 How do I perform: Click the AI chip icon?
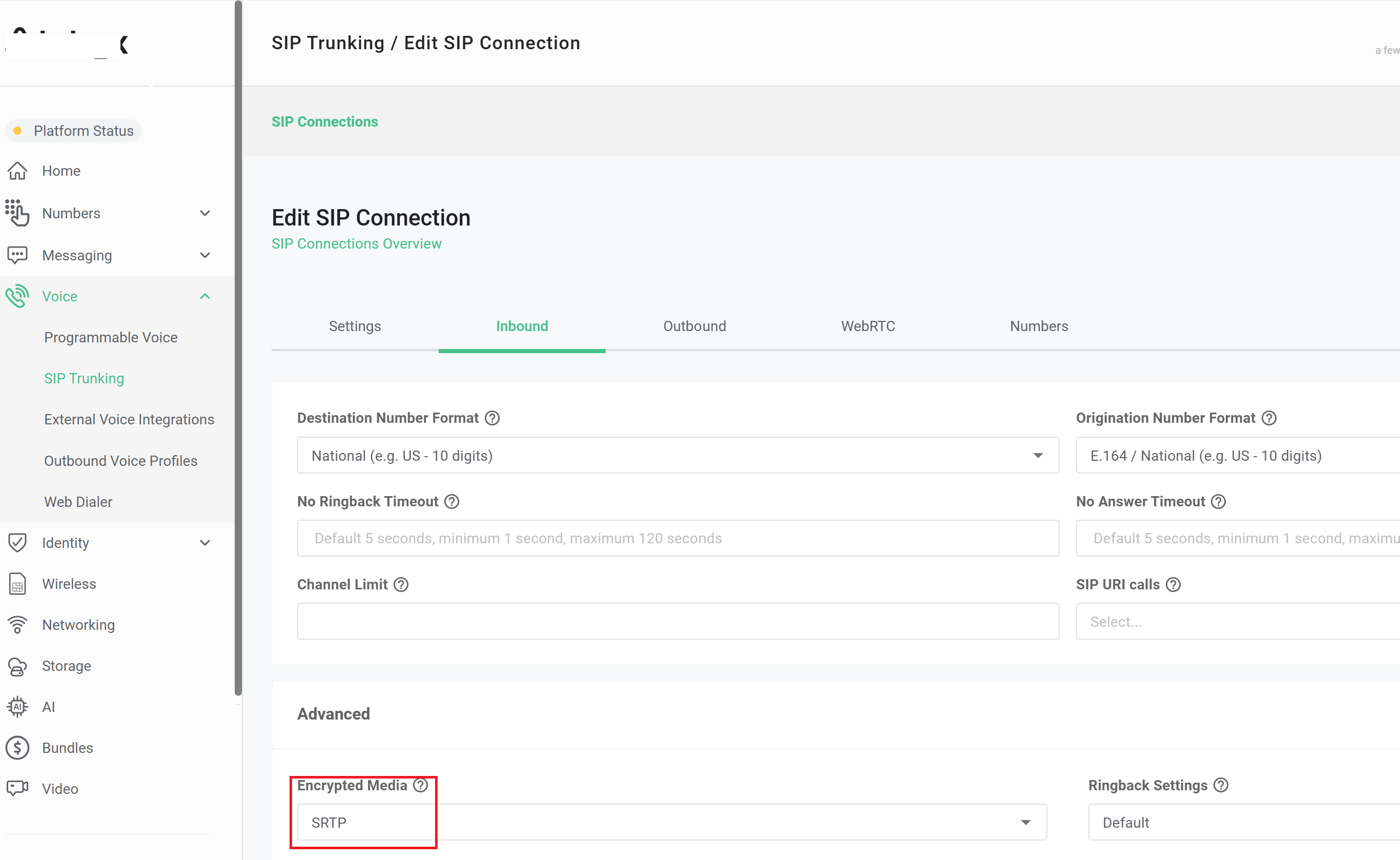pos(17,707)
